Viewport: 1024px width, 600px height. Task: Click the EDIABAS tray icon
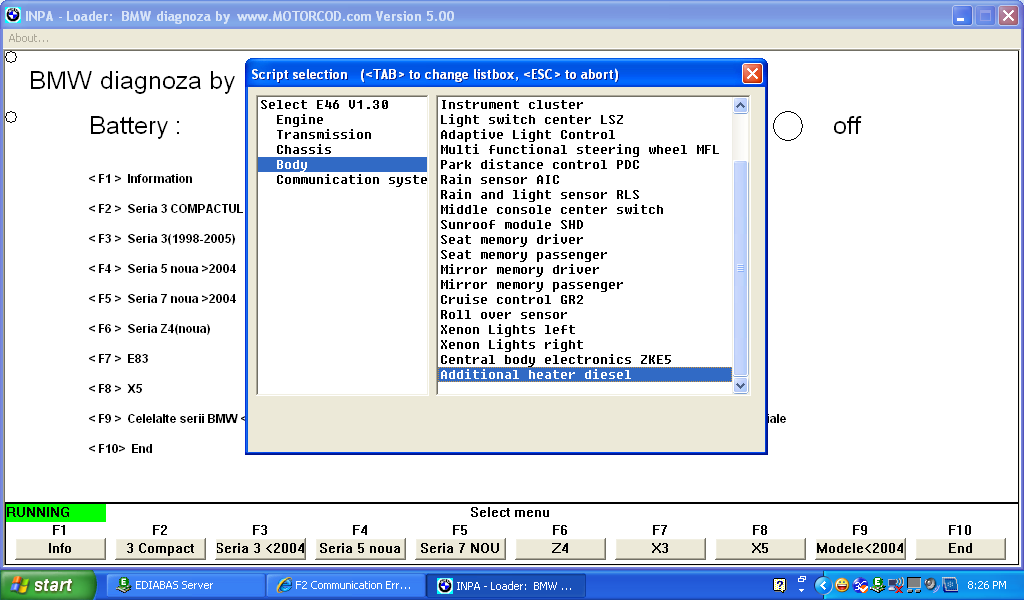click(x=877, y=585)
